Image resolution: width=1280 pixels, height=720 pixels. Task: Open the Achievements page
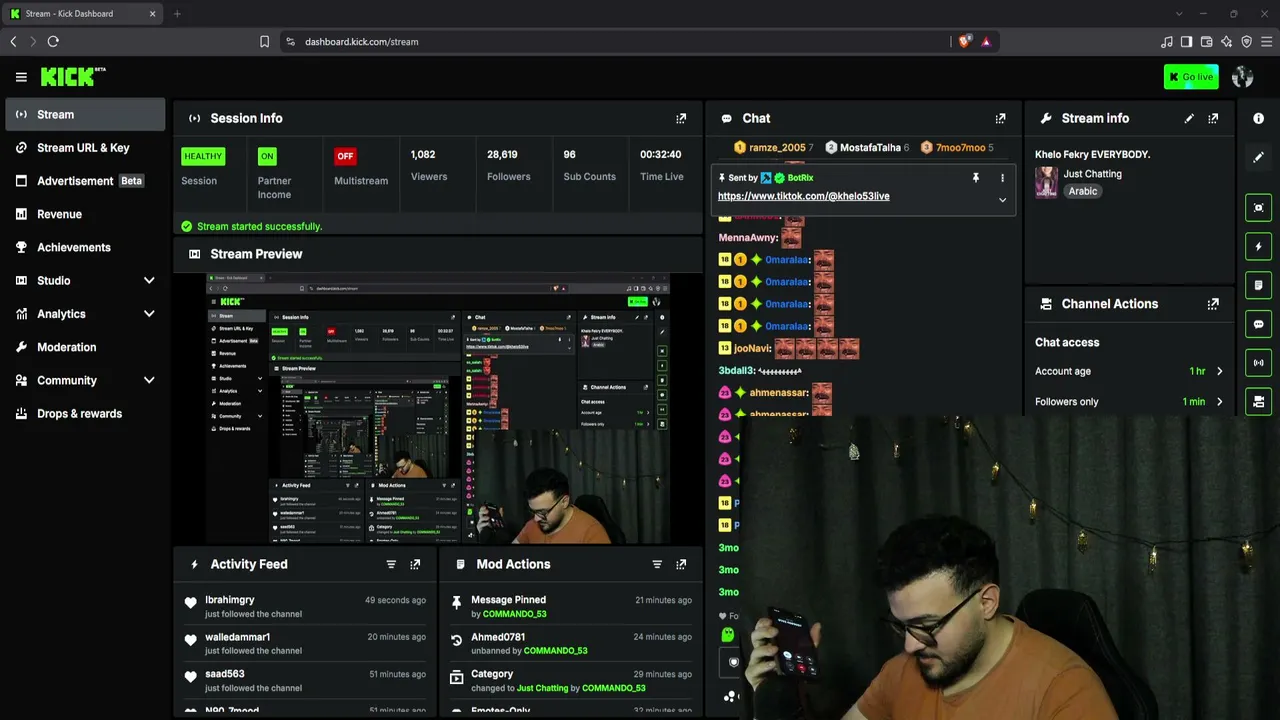pos(85,247)
